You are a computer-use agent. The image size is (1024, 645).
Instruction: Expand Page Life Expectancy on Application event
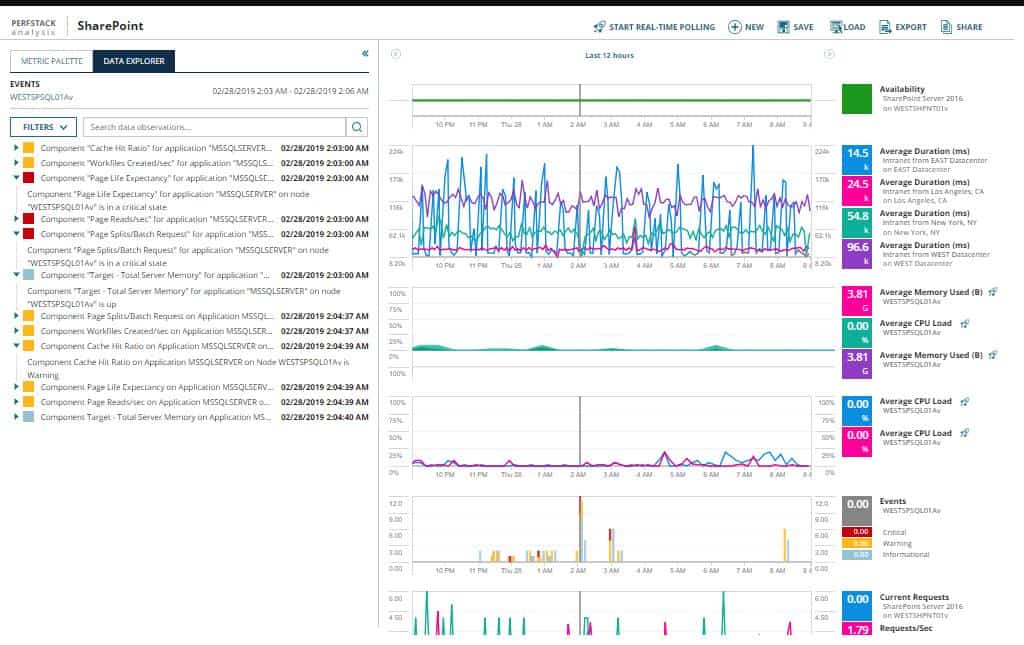(16, 386)
